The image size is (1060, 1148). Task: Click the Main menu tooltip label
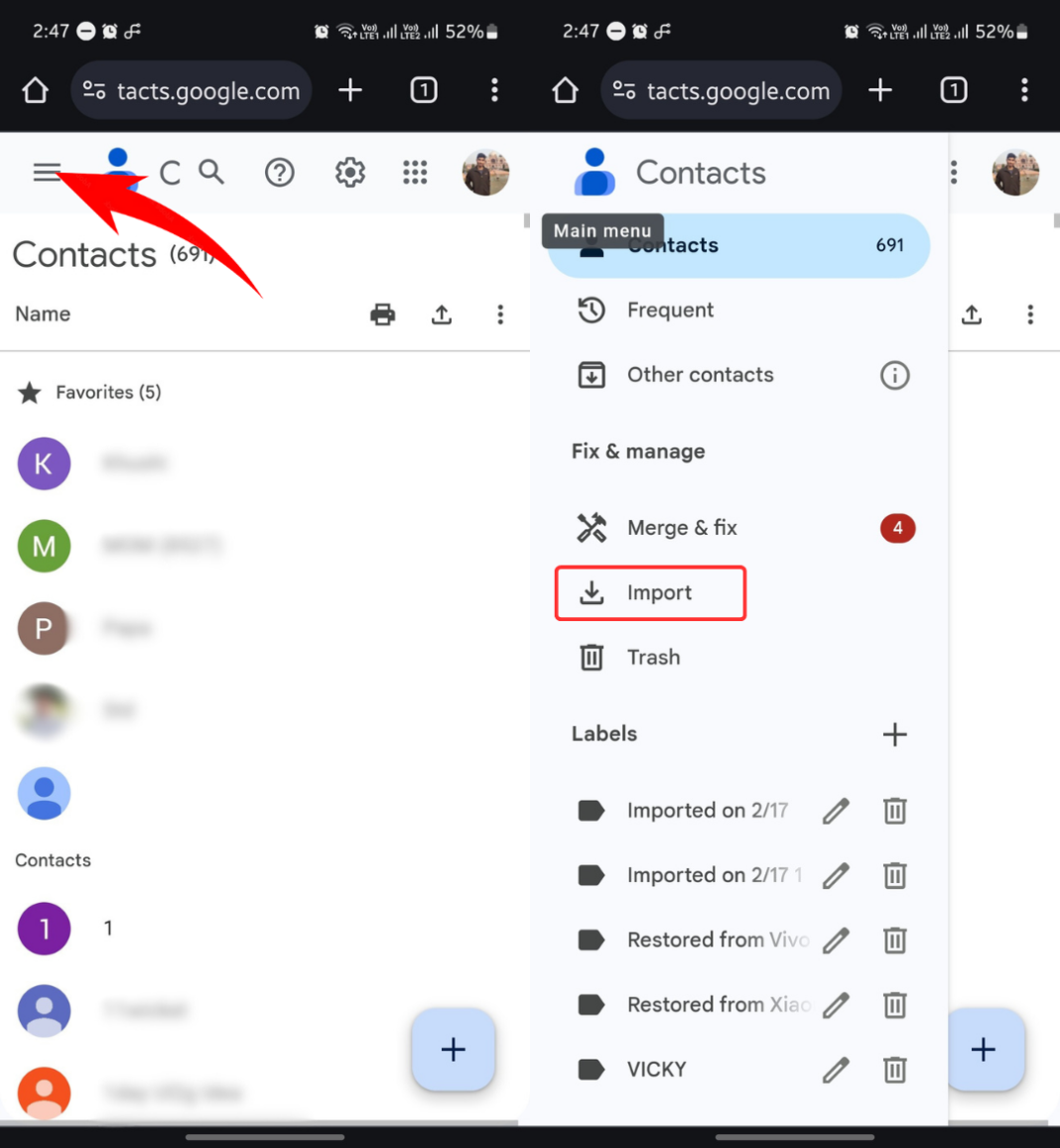602,230
